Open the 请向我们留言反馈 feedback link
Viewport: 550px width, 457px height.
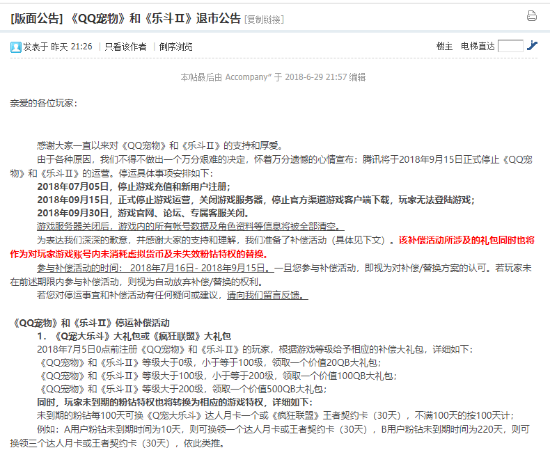tap(267, 295)
